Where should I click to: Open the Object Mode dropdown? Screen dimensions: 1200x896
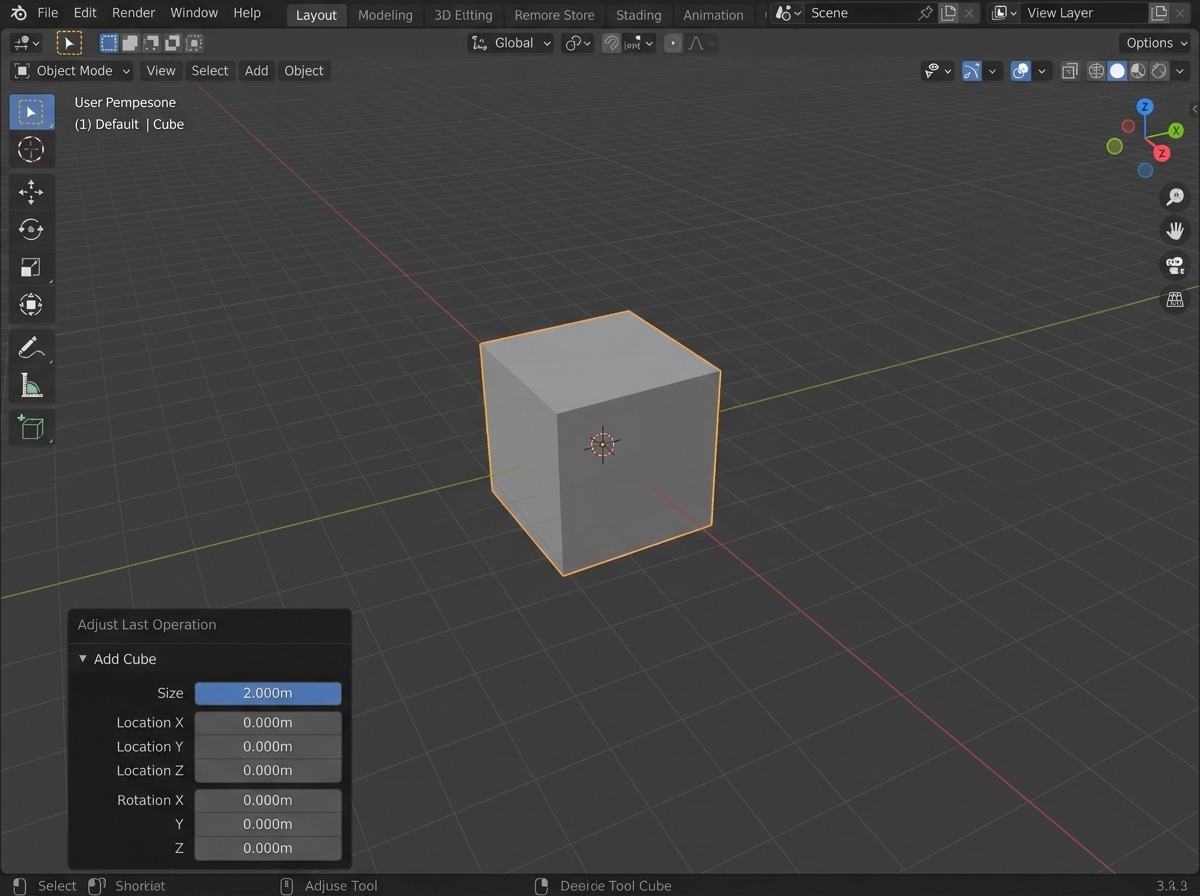(x=72, y=71)
